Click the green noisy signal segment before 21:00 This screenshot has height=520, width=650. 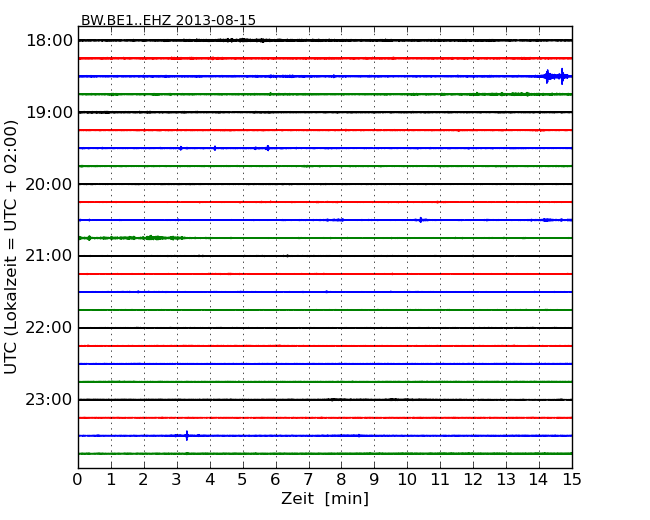(132, 238)
